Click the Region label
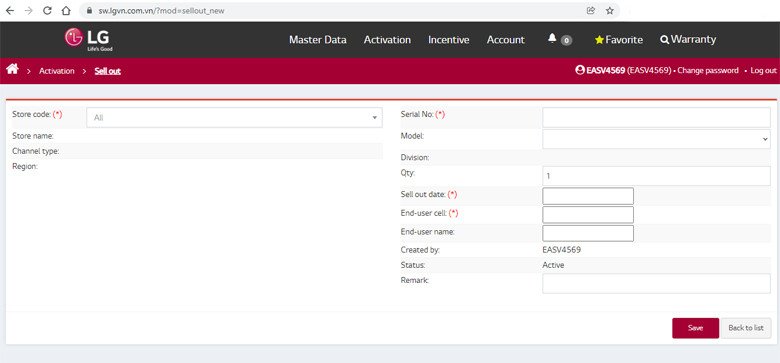 point(25,167)
